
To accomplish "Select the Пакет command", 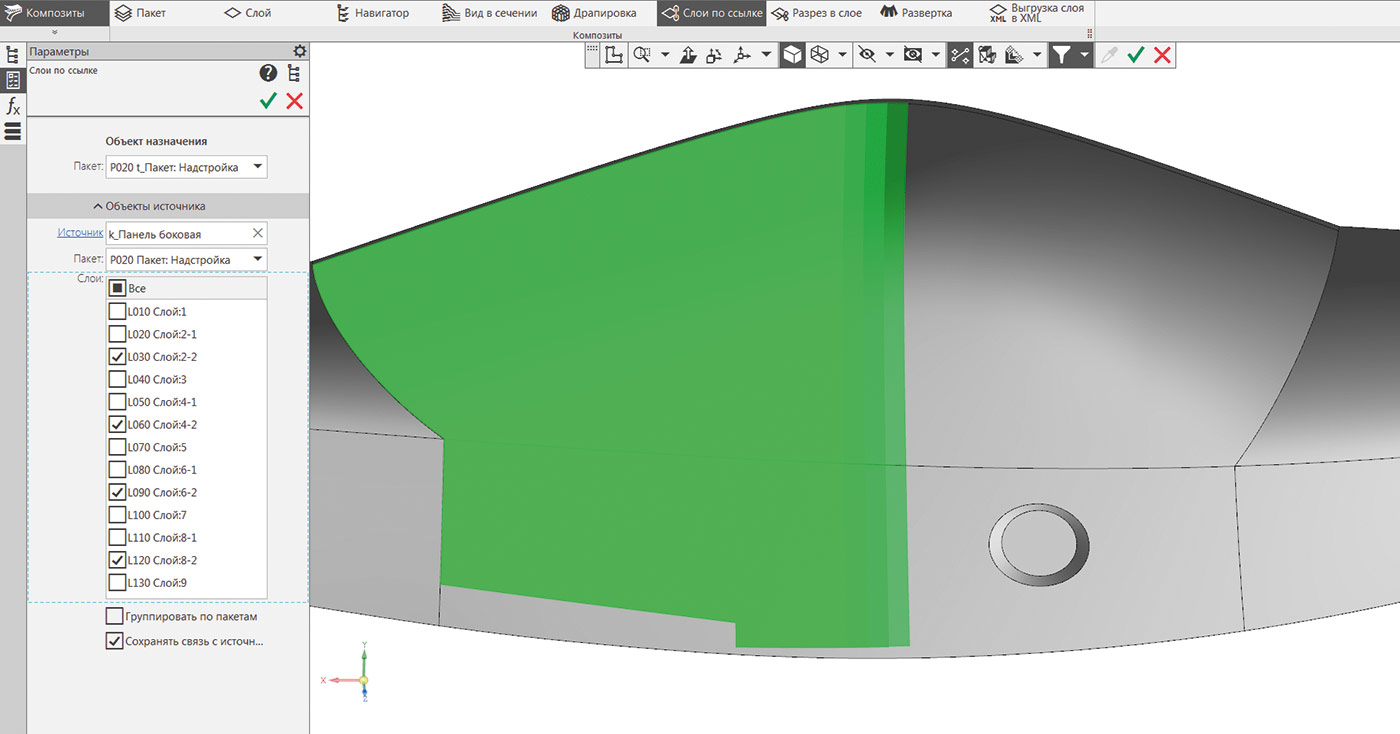I will (x=139, y=13).
